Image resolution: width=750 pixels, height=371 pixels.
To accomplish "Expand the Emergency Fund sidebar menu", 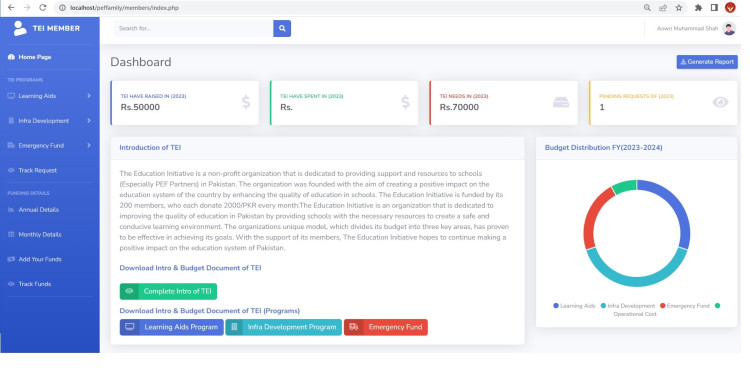I will [50, 145].
